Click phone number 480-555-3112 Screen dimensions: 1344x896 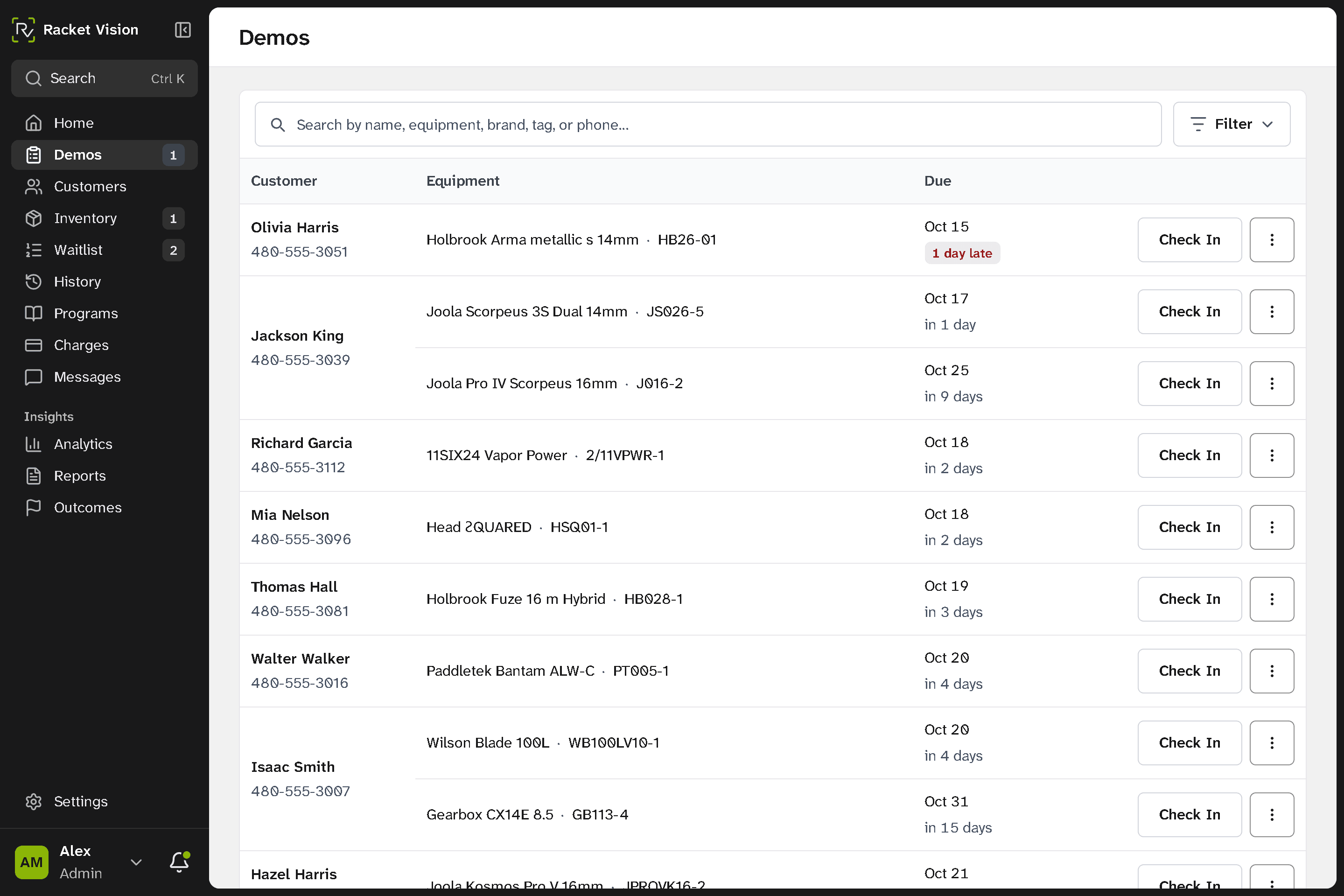(x=298, y=468)
